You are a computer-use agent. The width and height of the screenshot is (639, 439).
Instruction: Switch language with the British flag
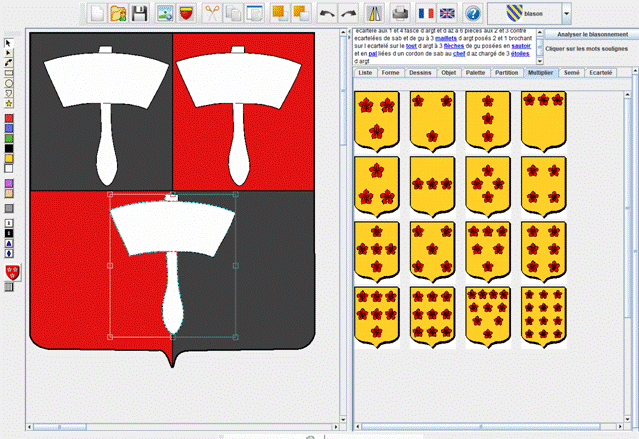pos(447,13)
